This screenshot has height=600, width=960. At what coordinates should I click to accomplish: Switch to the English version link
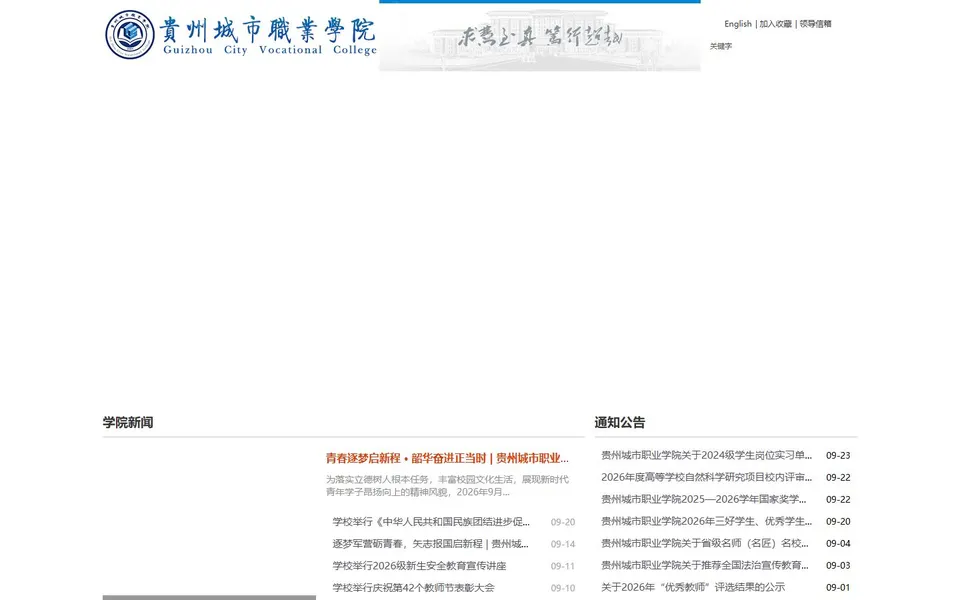[738, 24]
